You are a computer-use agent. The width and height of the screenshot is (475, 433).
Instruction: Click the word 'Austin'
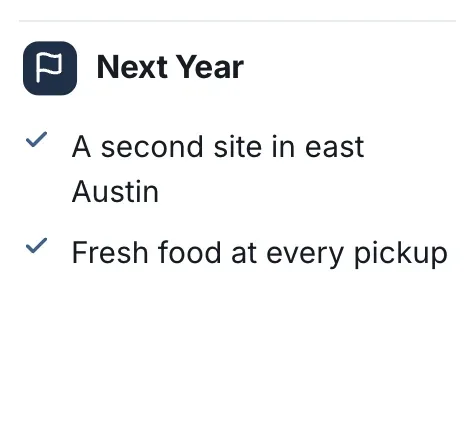(x=115, y=191)
